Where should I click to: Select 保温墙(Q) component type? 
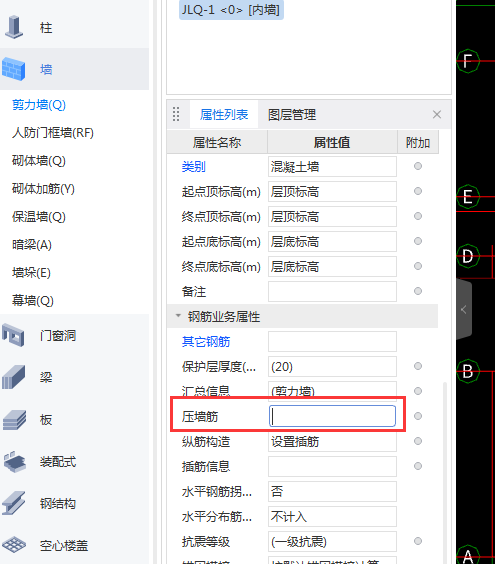[39, 217]
